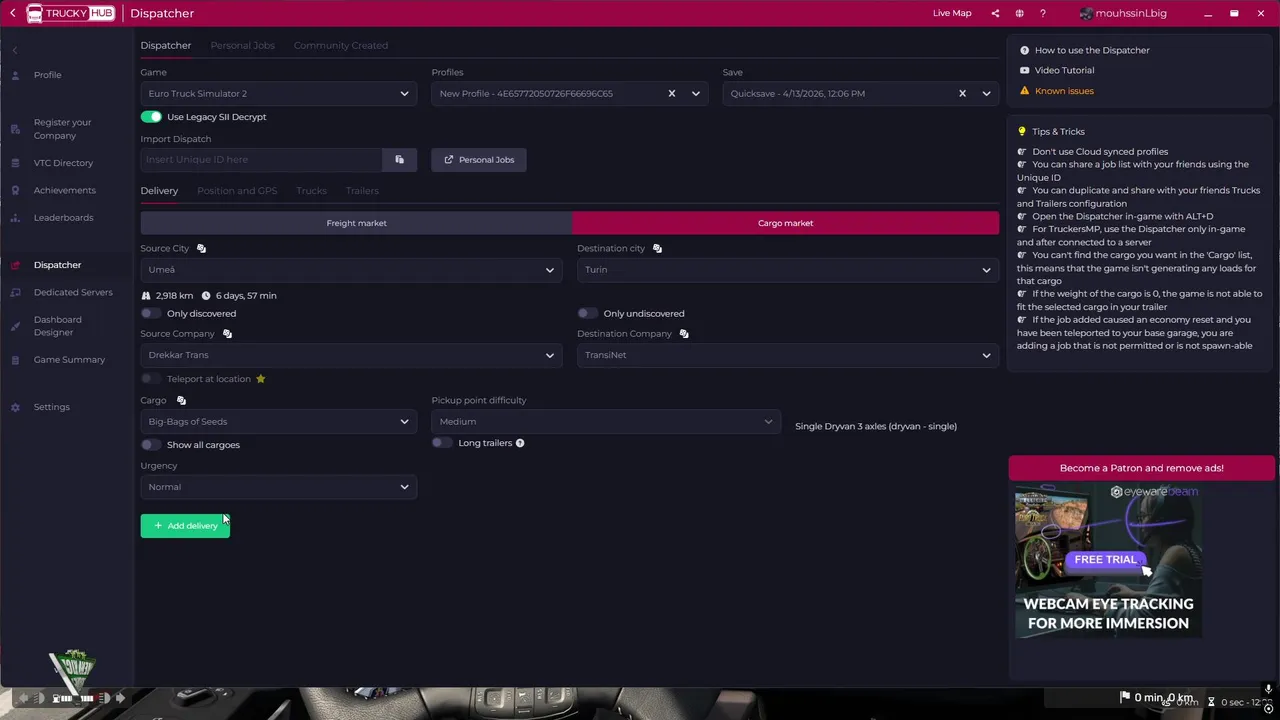Click the paste icon beside Import Dispatch
Viewport: 1280px width, 720px height.
(399, 160)
